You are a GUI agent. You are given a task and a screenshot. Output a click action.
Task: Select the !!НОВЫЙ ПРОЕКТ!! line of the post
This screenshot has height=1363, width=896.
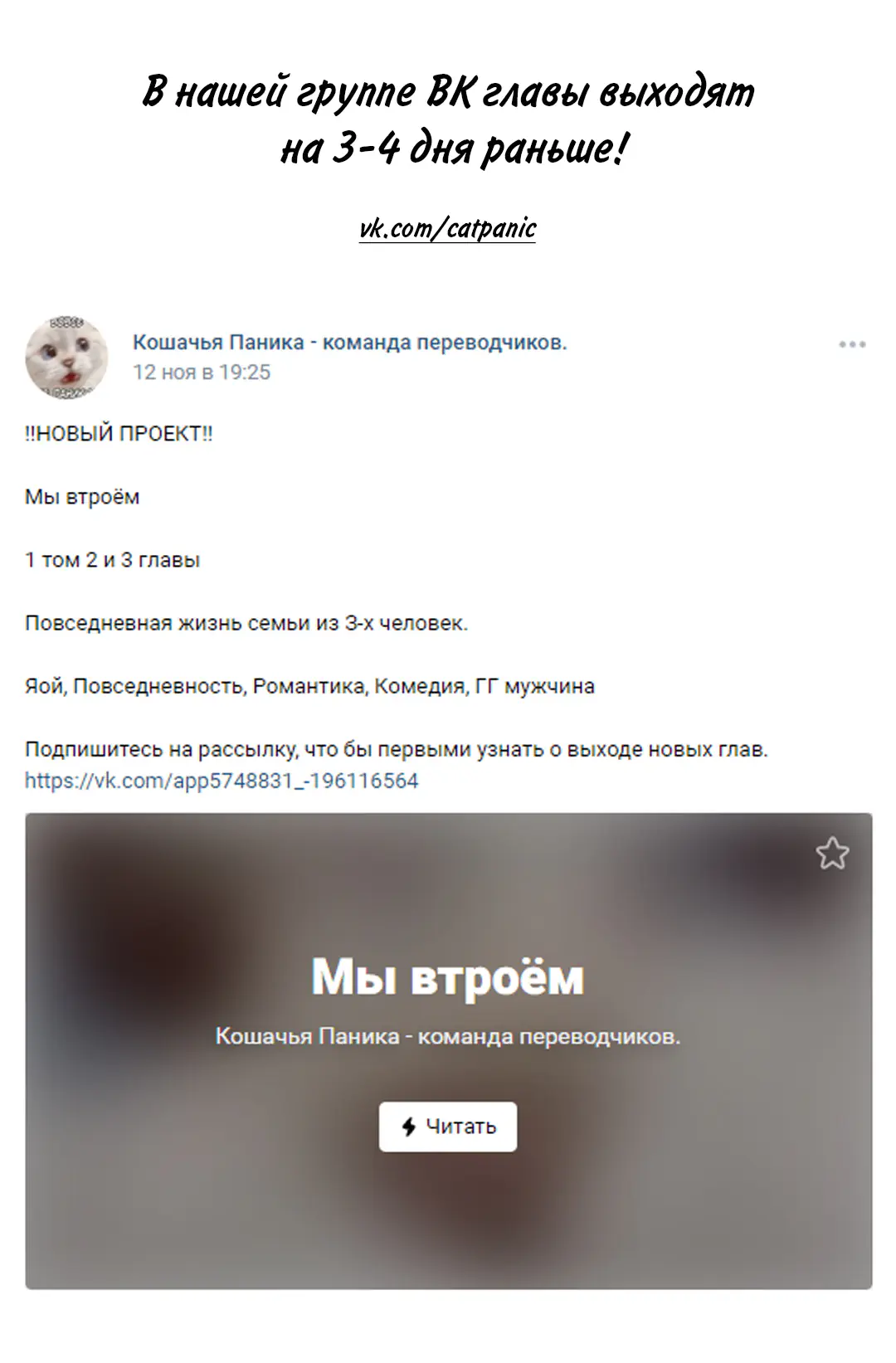119,434
